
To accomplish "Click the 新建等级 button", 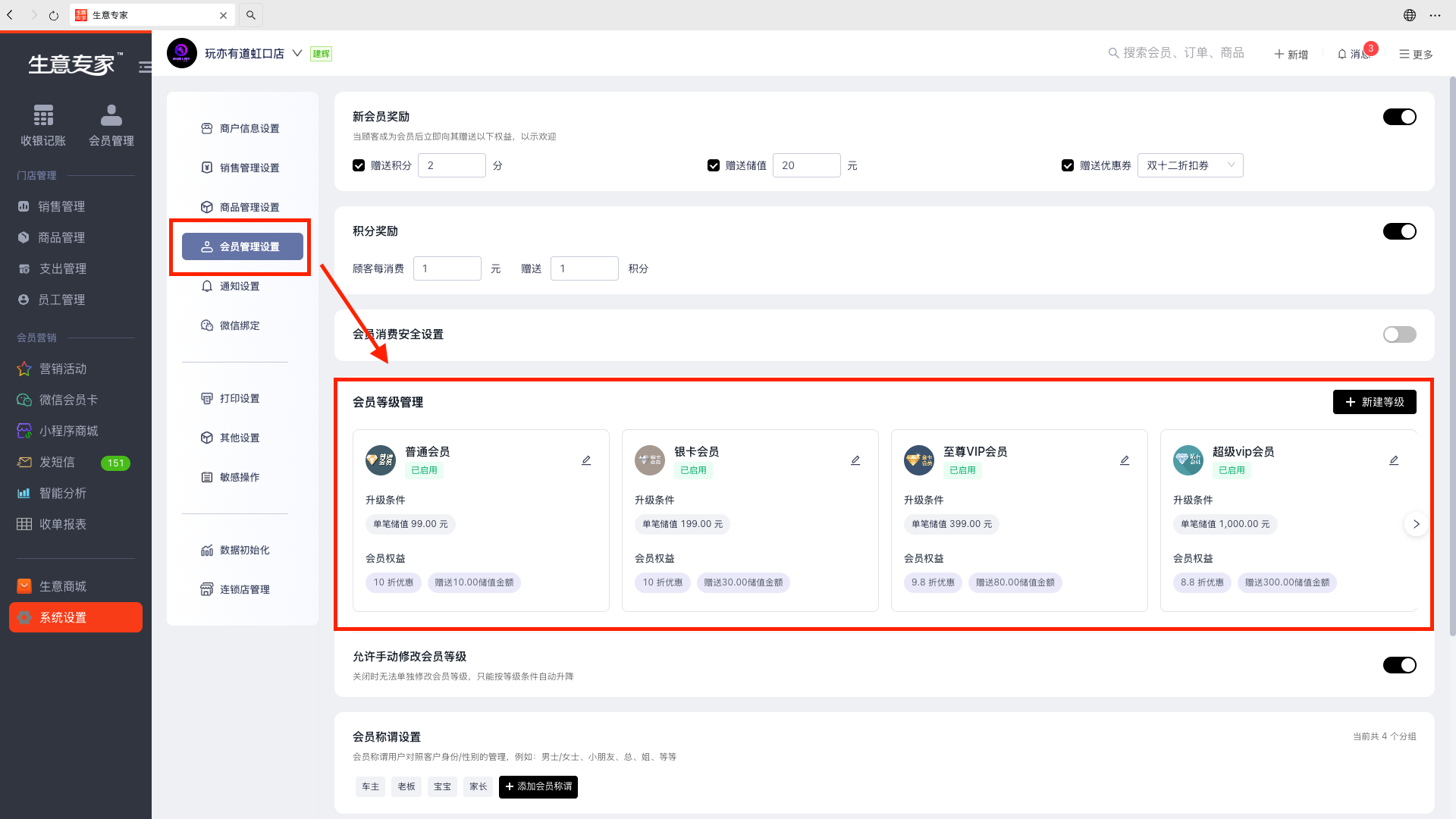I will point(1374,402).
